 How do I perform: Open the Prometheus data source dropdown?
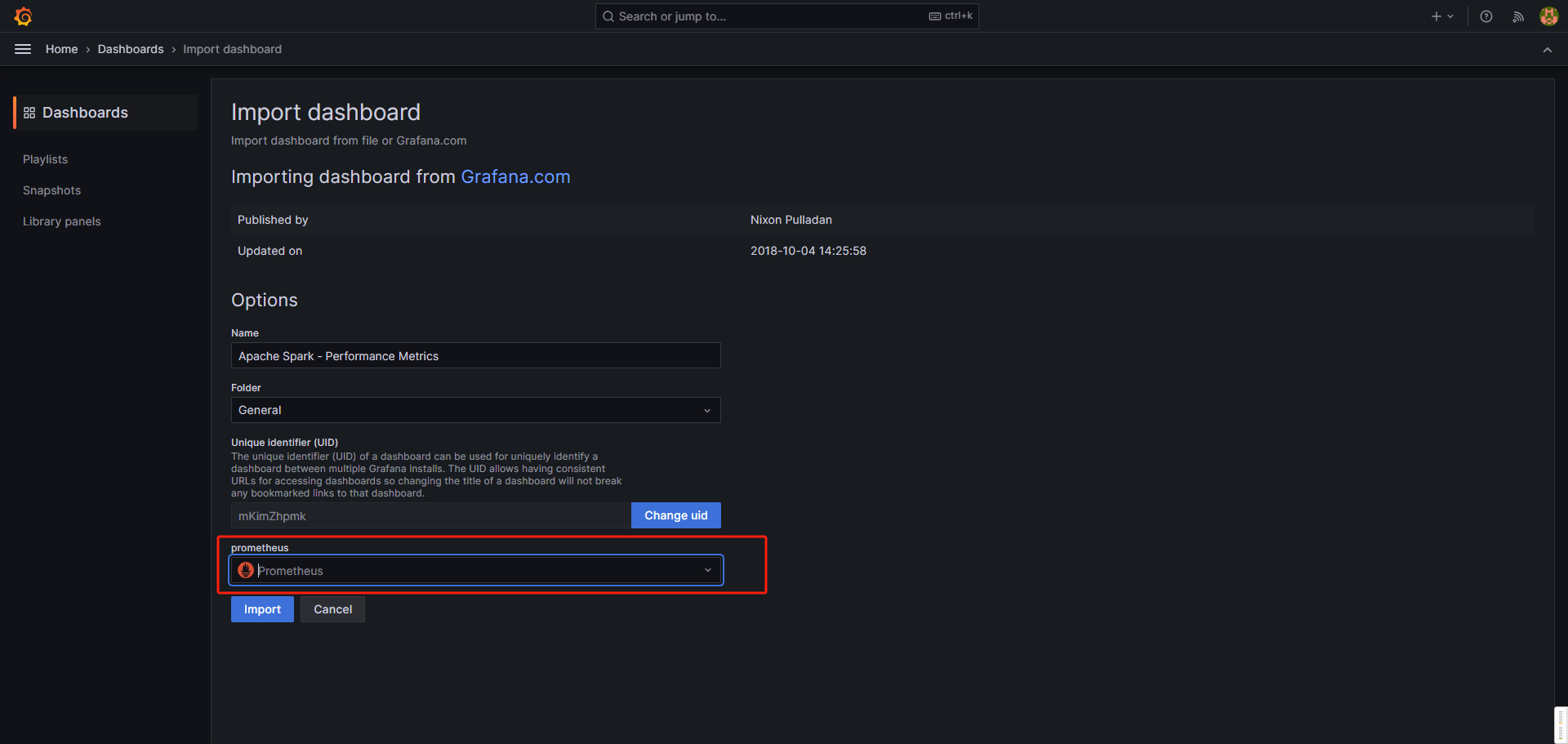click(476, 570)
